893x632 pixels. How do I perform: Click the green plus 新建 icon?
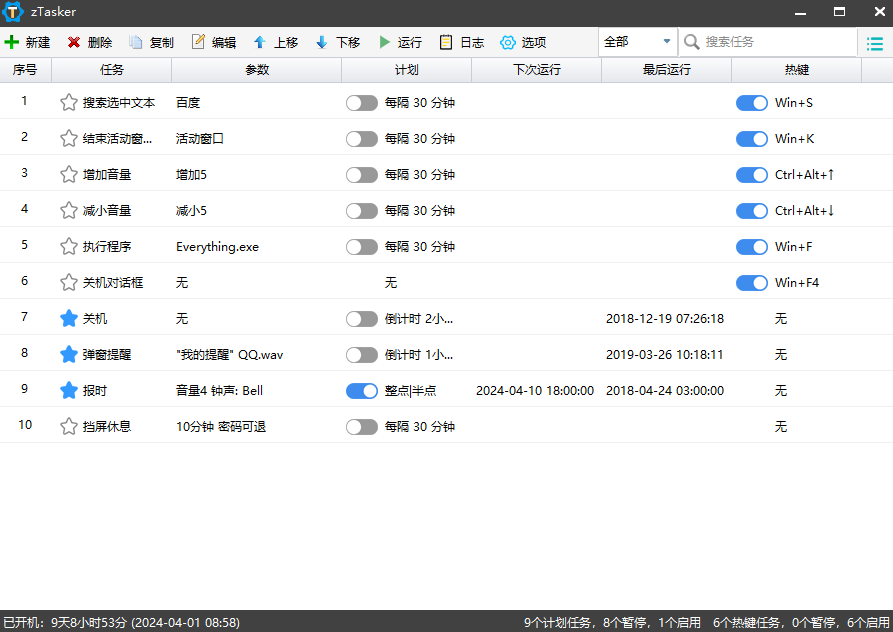[12, 42]
